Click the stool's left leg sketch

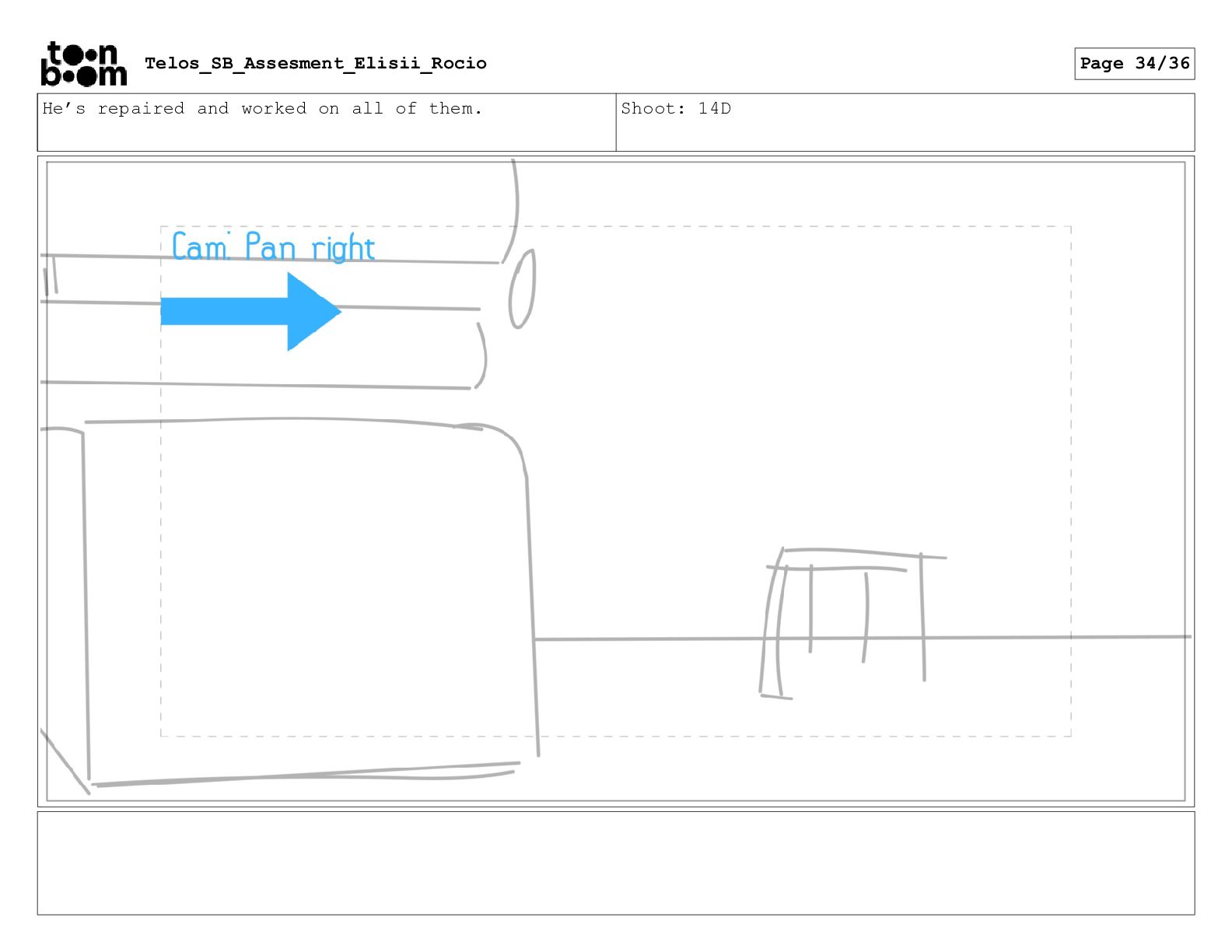tap(775, 630)
